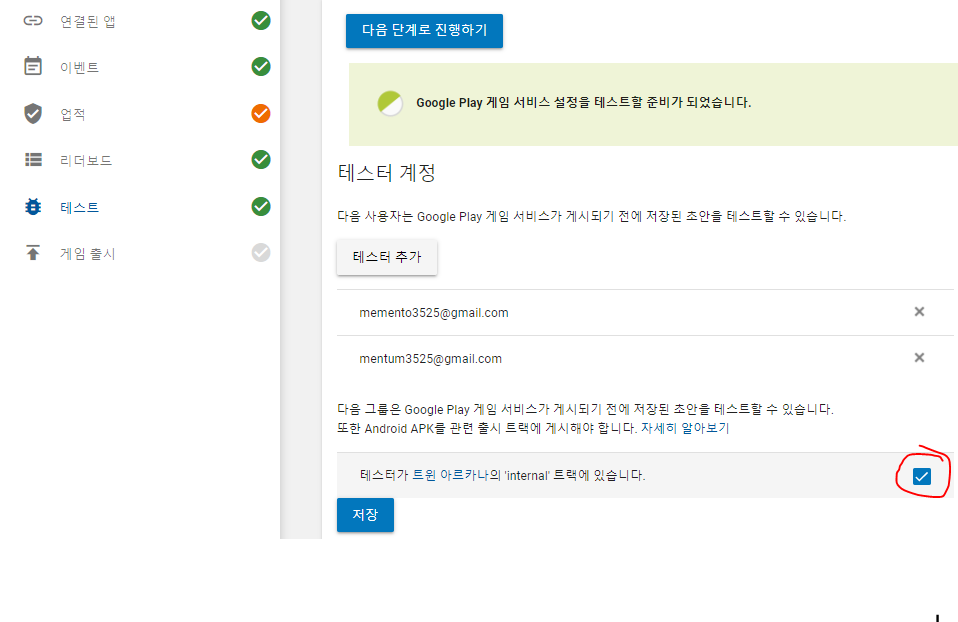Image resolution: width=958 pixels, height=622 pixels.
Task: Click the upload icon beside 게임 출시
Action: [x=33, y=253]
